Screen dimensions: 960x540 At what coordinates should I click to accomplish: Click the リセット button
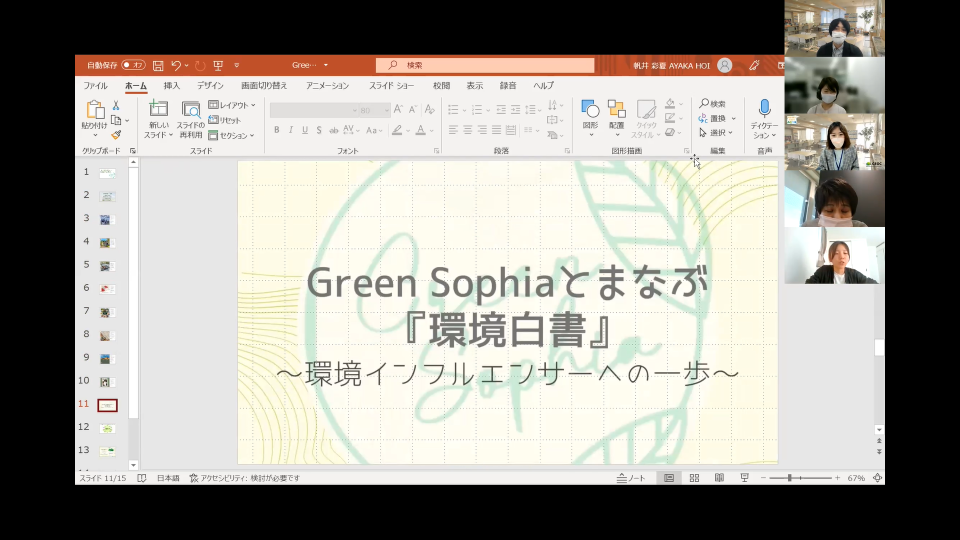click(x=225, y=120)
